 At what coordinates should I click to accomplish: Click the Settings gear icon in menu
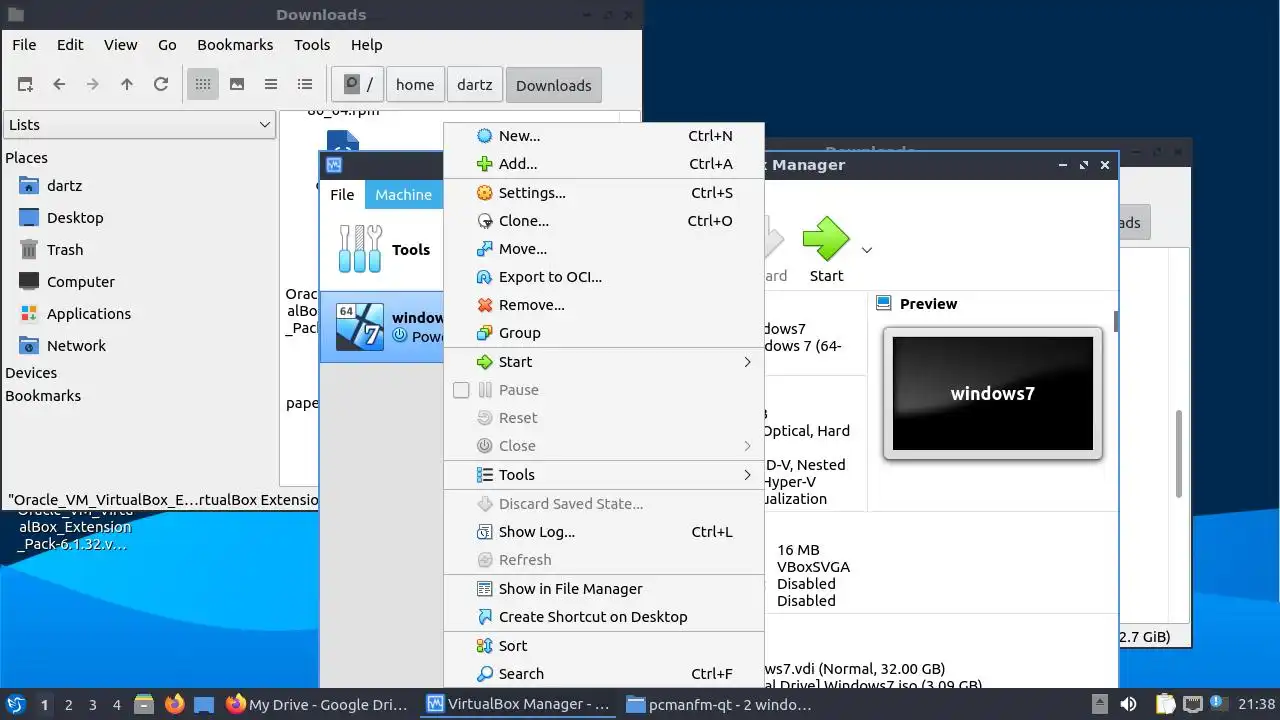(x=484, y=193)
